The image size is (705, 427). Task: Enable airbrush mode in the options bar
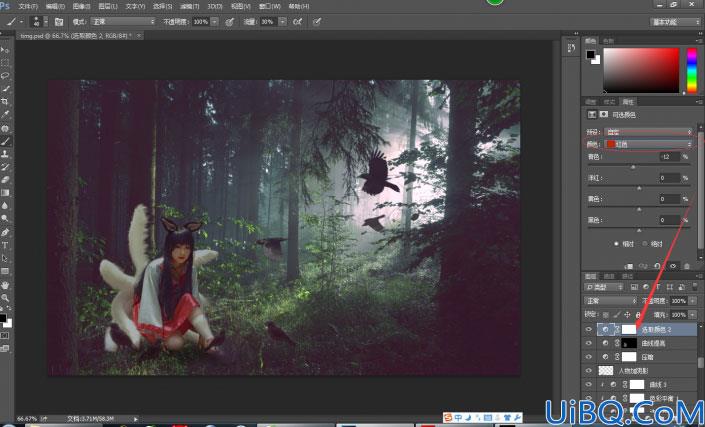click(x=297, y=22)
